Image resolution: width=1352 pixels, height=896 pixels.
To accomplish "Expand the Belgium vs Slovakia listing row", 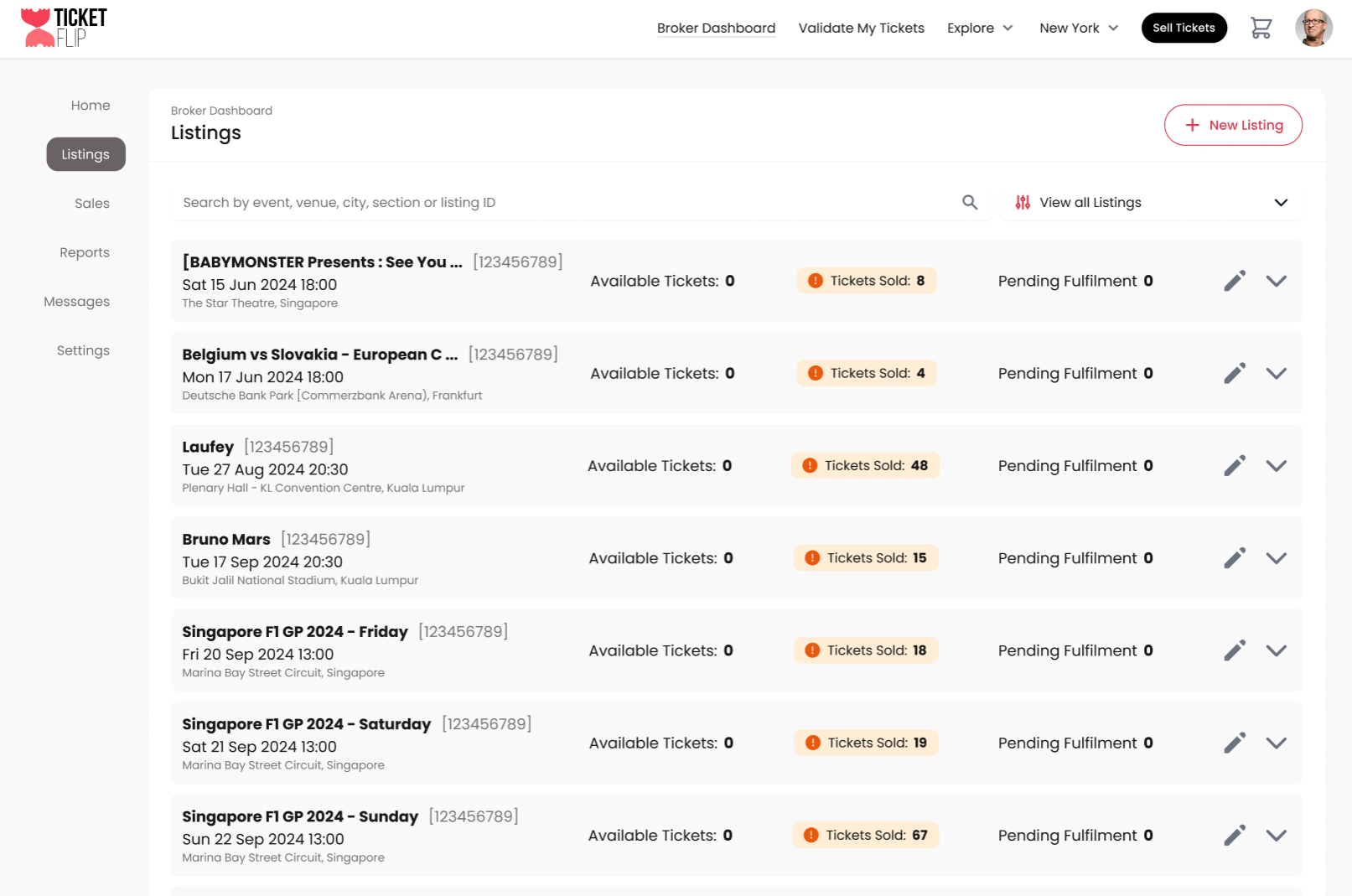I will [x=1277, y=373].
